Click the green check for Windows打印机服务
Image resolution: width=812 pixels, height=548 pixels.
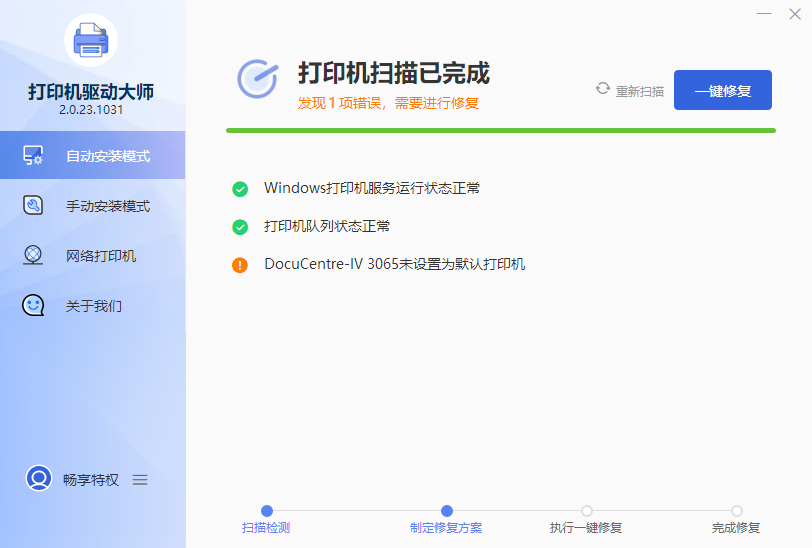240,189
